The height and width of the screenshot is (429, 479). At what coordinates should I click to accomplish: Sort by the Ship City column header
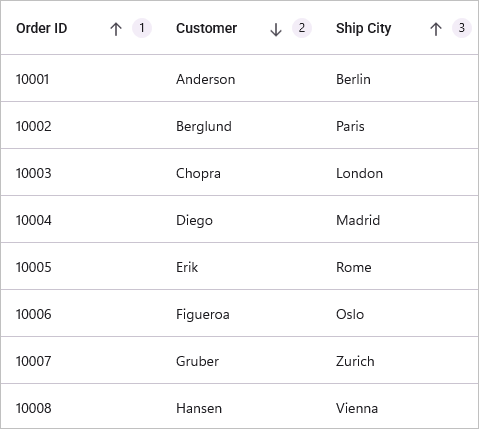(x=399, y=28)
